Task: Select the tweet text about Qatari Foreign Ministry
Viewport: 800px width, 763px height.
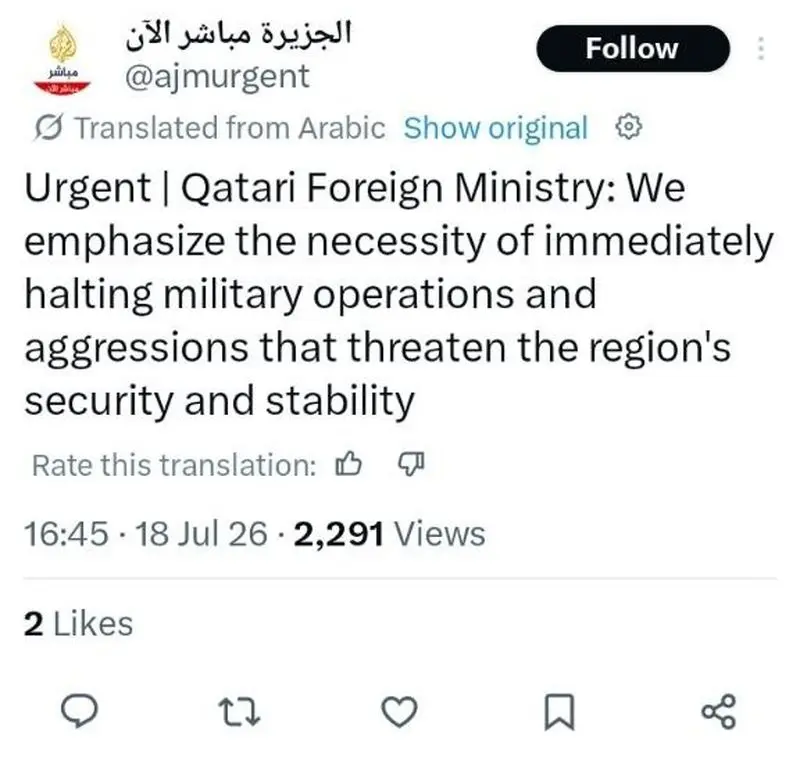Action: click(399, 294)
